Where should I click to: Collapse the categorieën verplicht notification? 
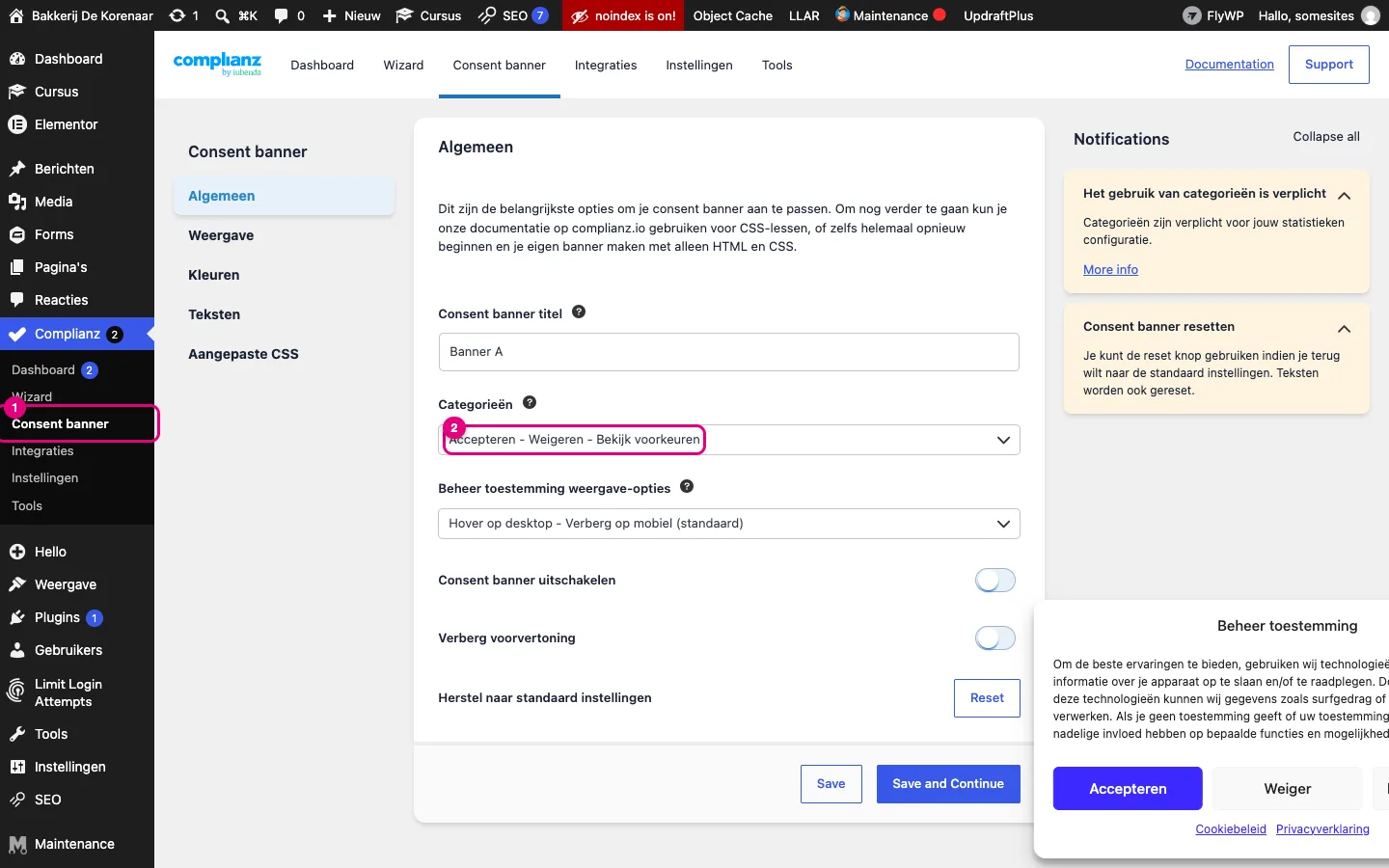[1344, 196]
